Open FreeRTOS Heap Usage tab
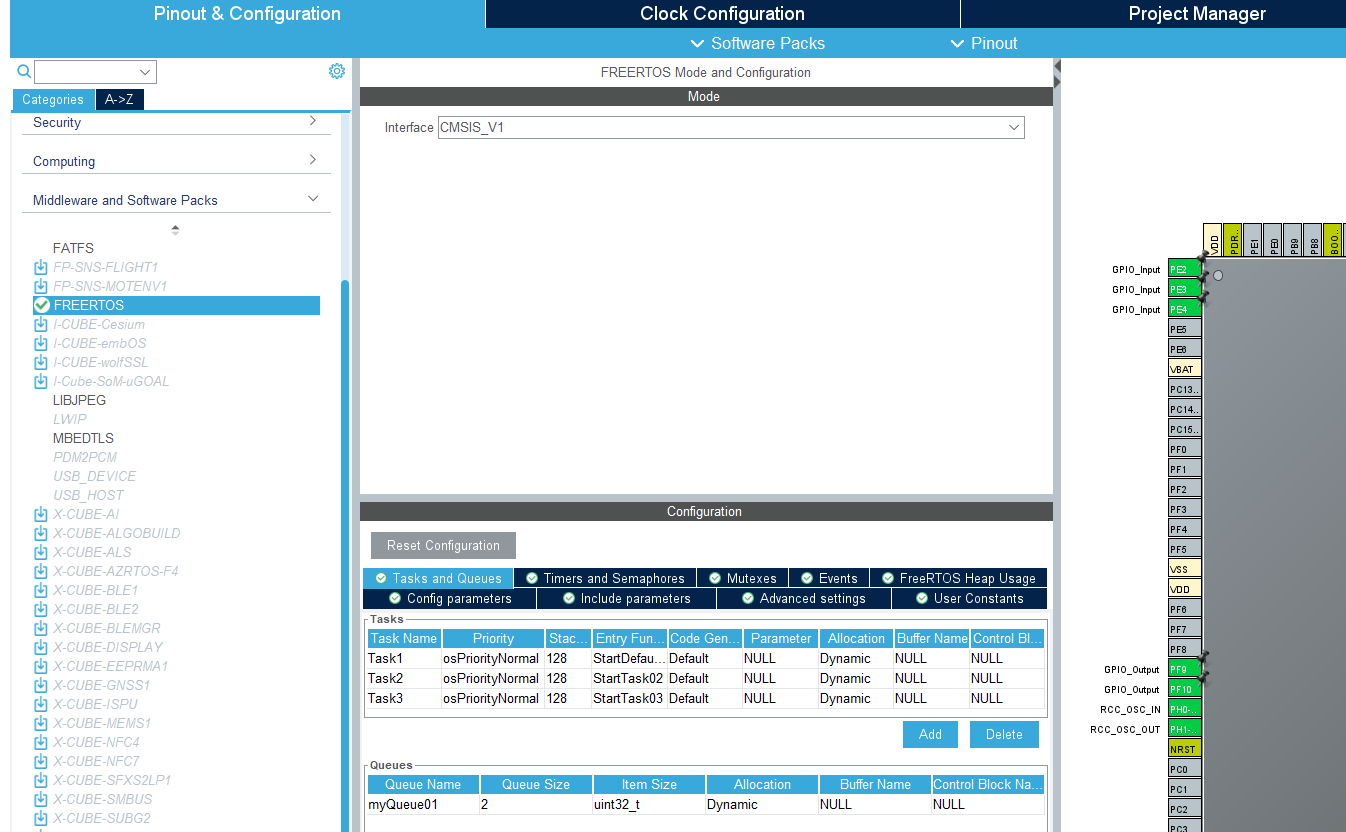The height and width of the screenshot is (832, 1346). tap(959, 578)
